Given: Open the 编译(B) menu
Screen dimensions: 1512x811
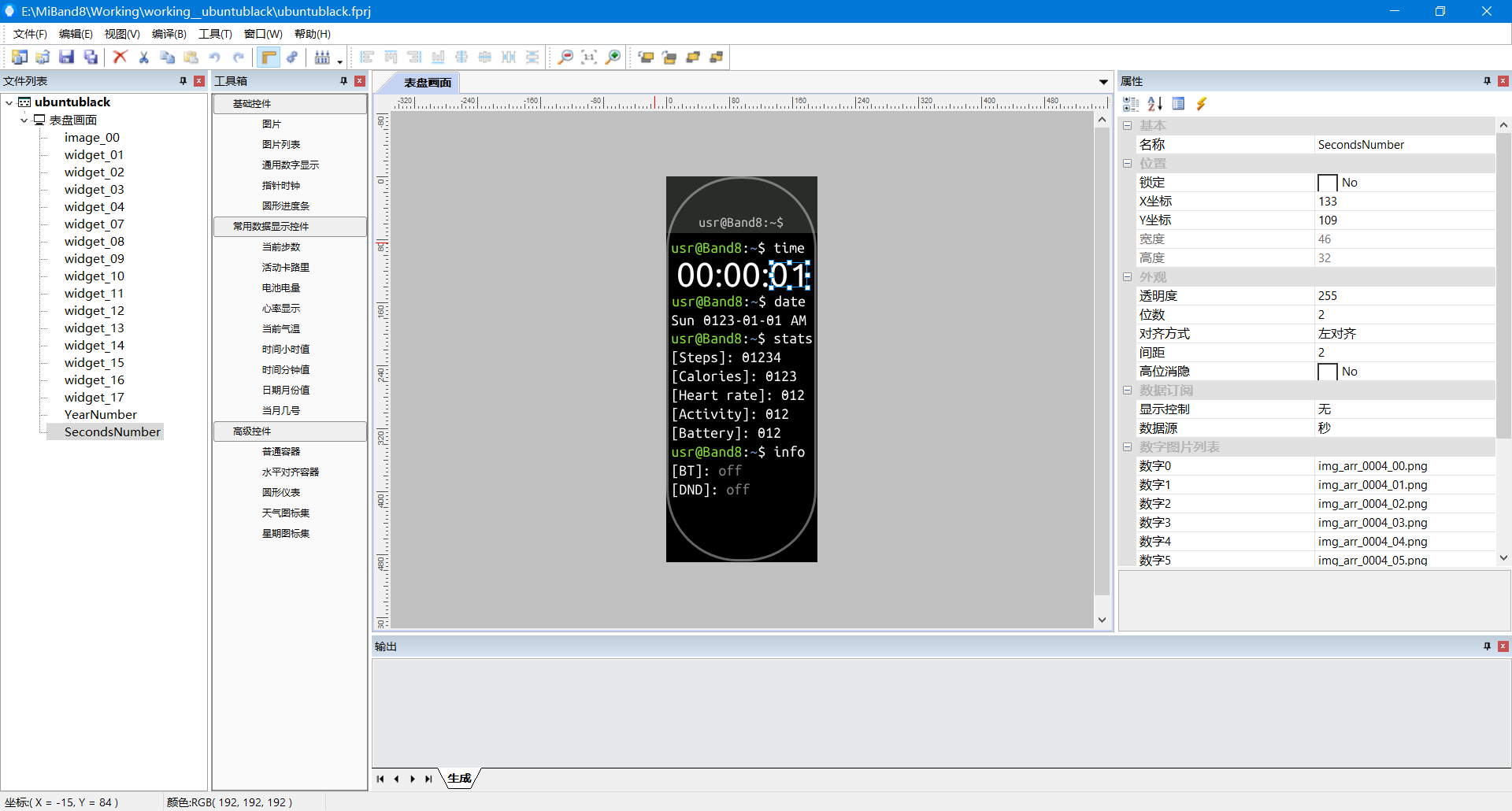Looking at the screenshot, I should click(x=169, y=34).
